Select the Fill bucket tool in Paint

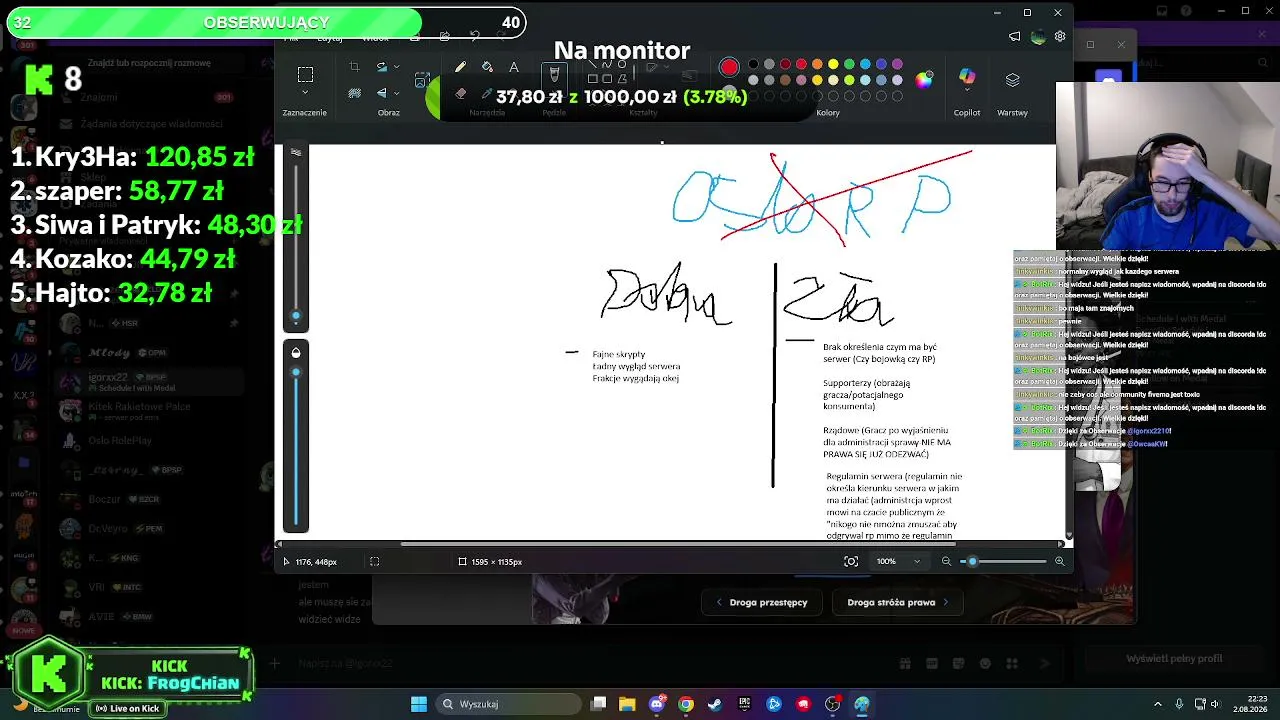(487, 68)
